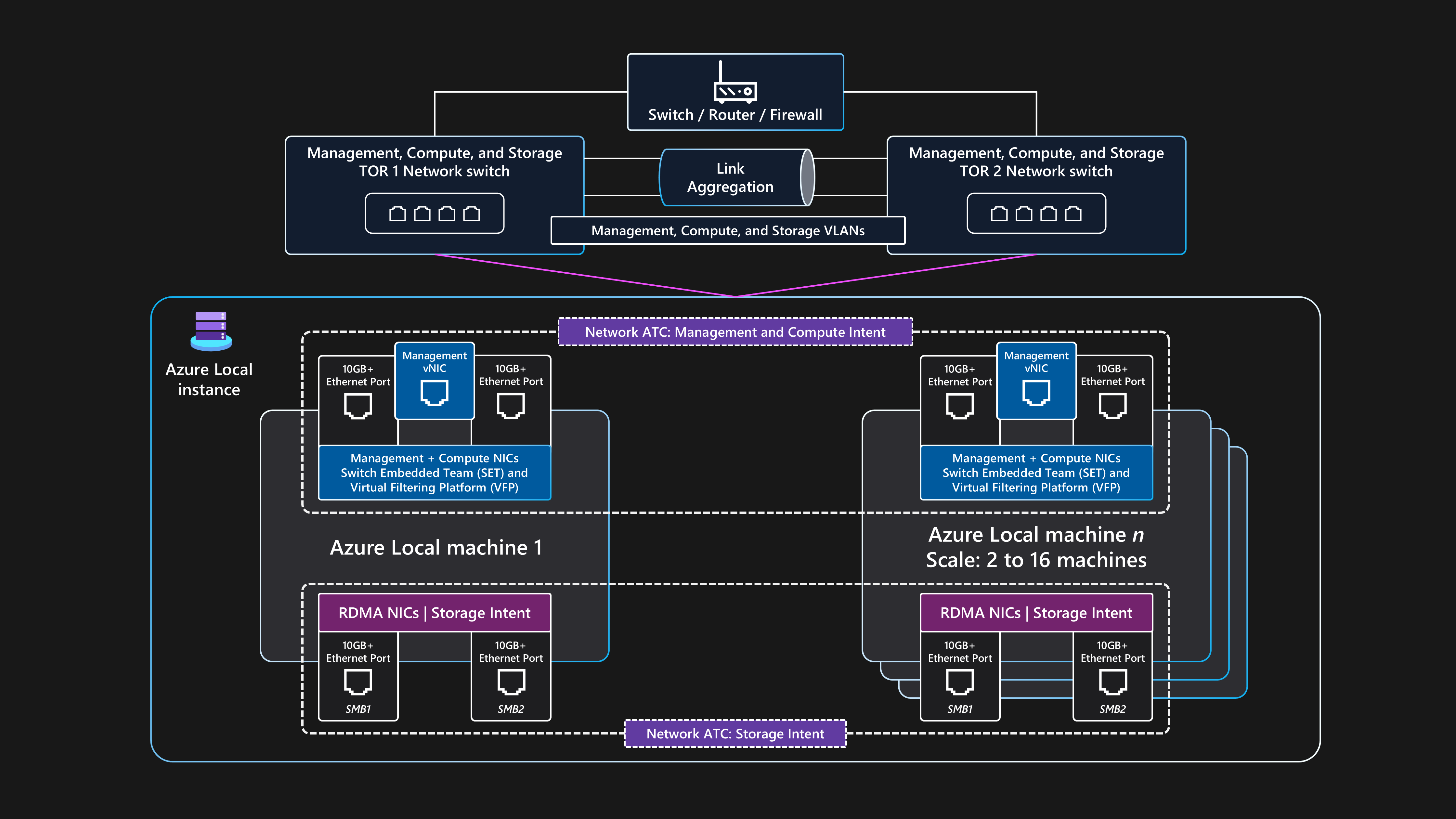Screen dimensions: 1456x819
Task: Click the Azure Local instance server stack icon
Action: click(211, 331)
